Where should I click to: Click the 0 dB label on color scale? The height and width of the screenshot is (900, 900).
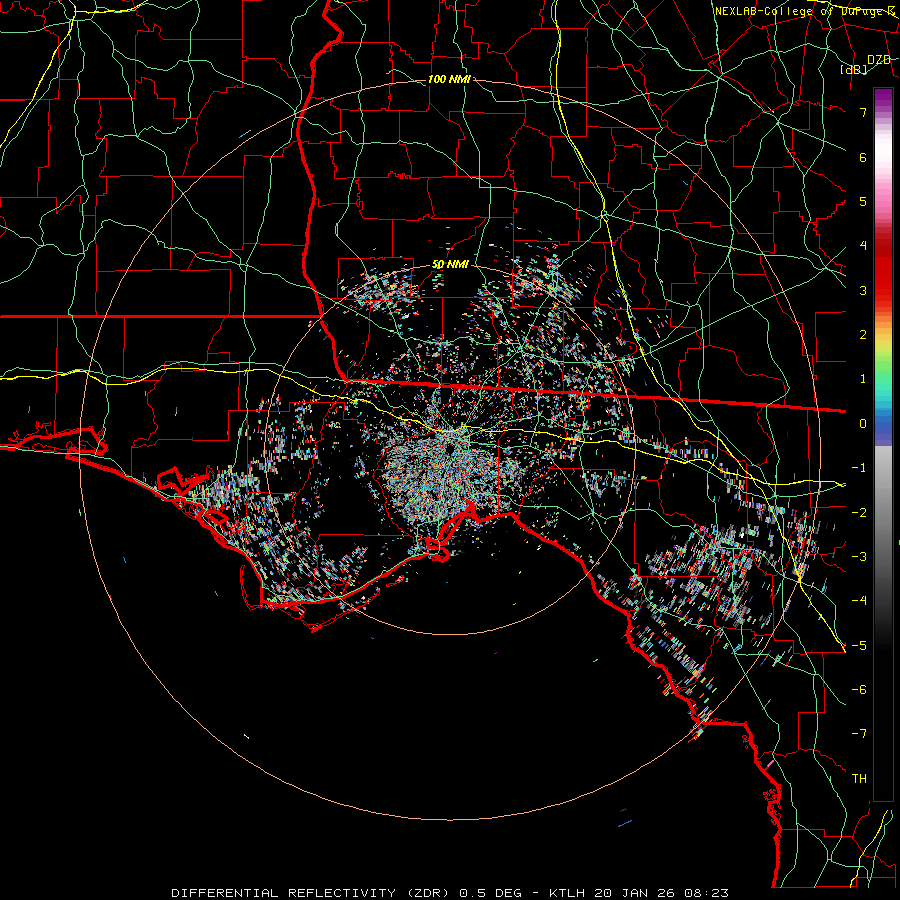point(863,424)
